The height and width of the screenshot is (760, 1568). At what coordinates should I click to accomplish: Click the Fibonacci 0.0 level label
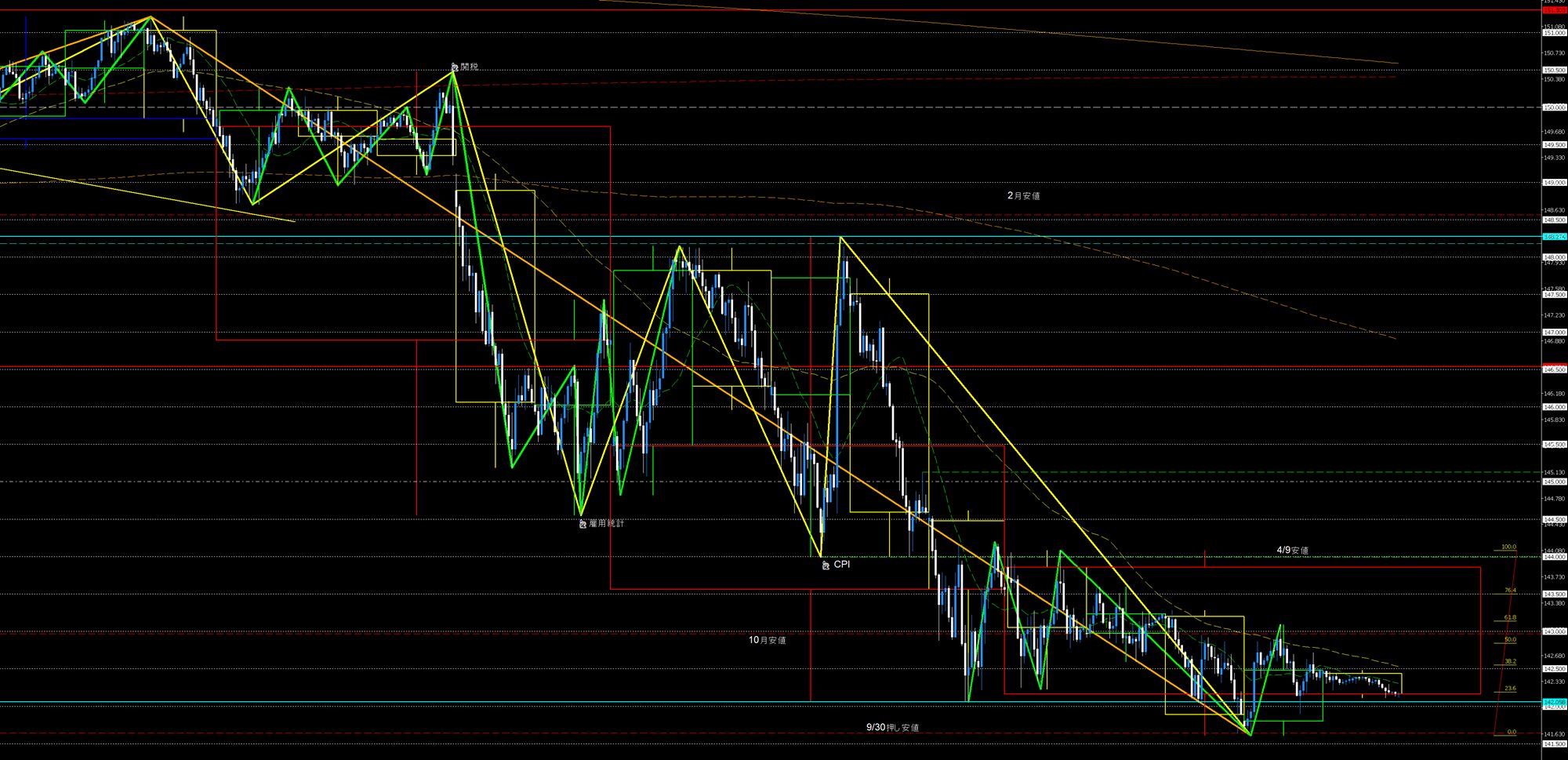1512,733
